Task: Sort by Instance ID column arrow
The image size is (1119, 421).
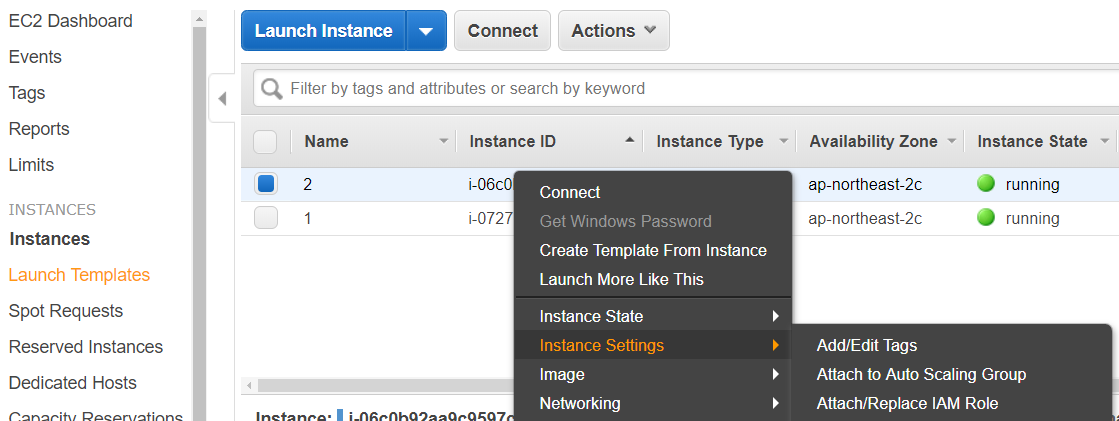Action: click(629, 141)
